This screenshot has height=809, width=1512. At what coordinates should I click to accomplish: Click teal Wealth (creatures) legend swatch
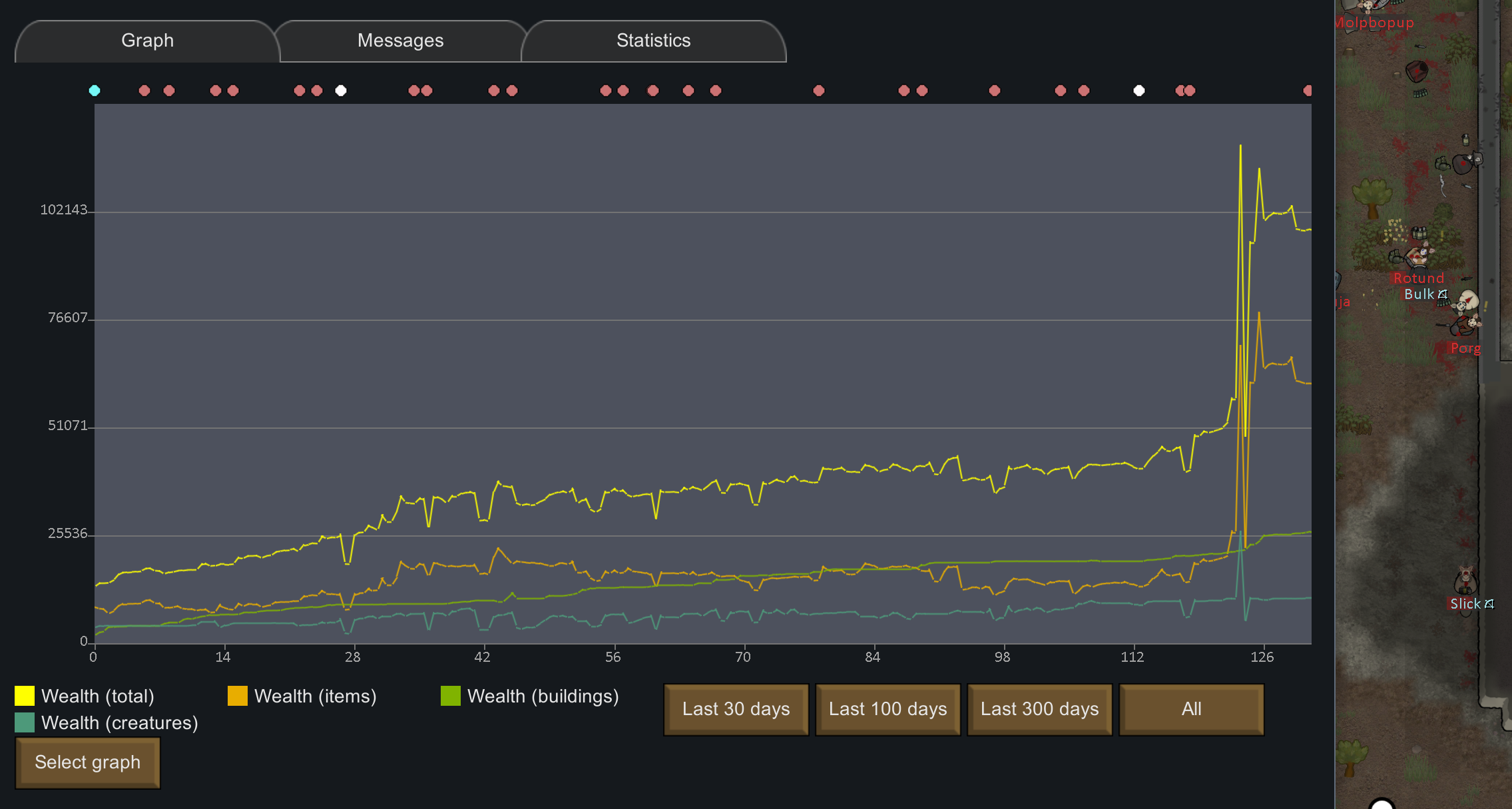point(25,722)
